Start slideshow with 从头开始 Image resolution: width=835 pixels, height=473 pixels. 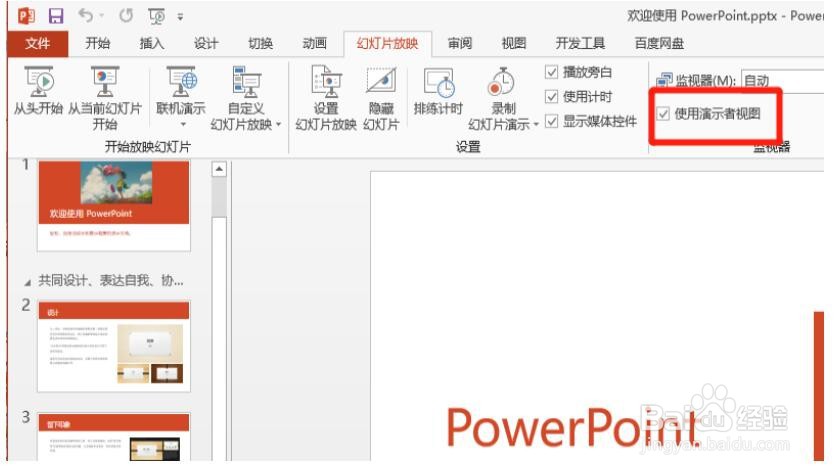tap(38, 91)
